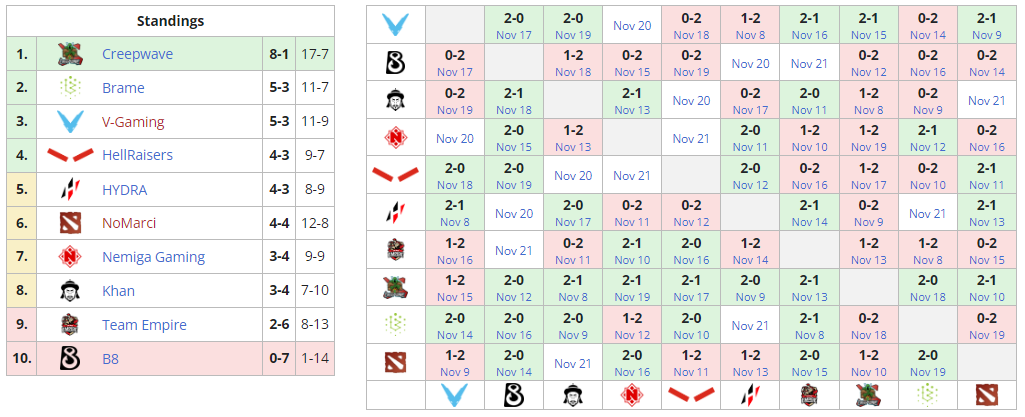Click the B8 logo in the standings list

point(69,357)
